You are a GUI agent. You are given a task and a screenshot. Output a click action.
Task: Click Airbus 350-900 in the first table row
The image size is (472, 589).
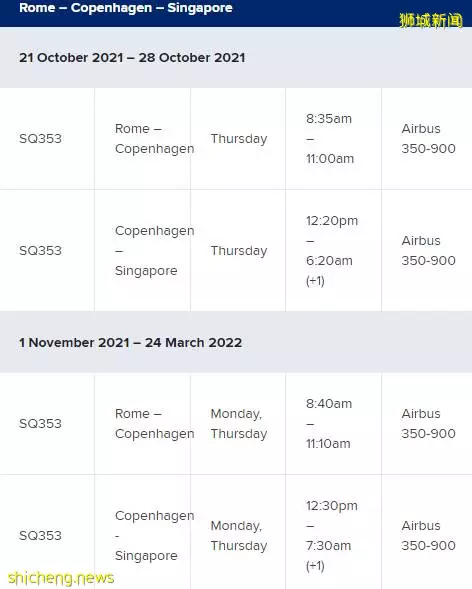[x=428, y=139]
